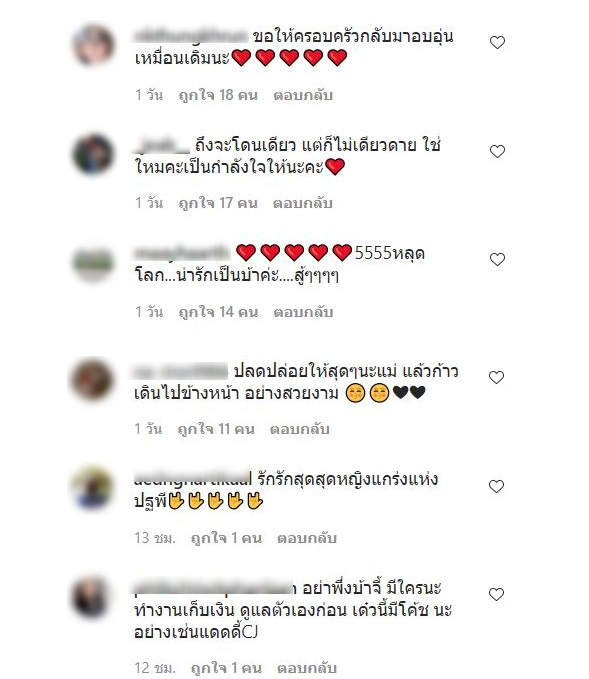Heart the last comment mentioning CJ
The width and height of the screenshot is (589, 679).
click(x=496, y=595)
